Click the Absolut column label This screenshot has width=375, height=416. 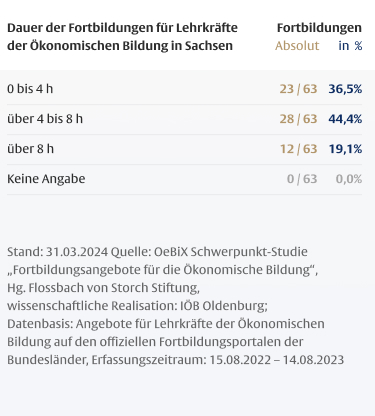tap(297, 46)
